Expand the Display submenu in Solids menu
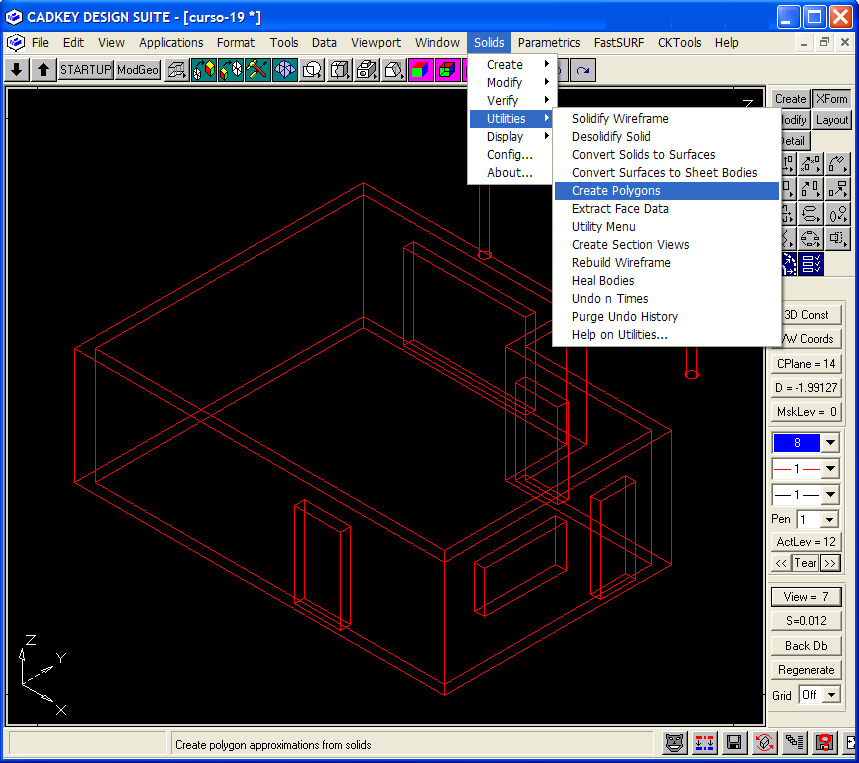The image size is (859, 763). 505,137
